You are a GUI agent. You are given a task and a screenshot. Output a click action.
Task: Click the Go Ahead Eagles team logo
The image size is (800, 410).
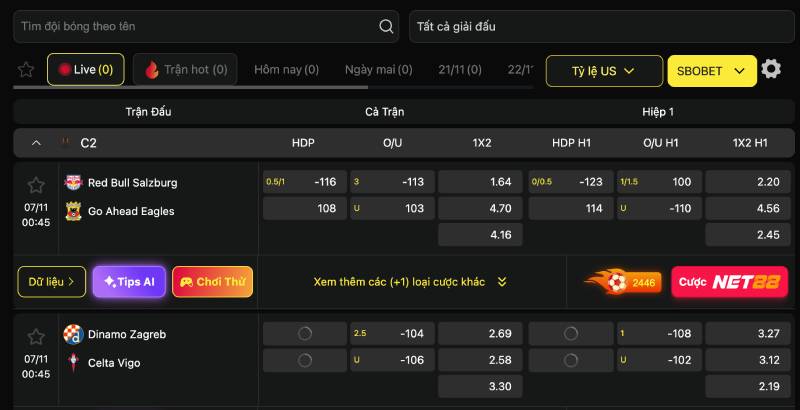pyautogui.click(x=73, y=211)
